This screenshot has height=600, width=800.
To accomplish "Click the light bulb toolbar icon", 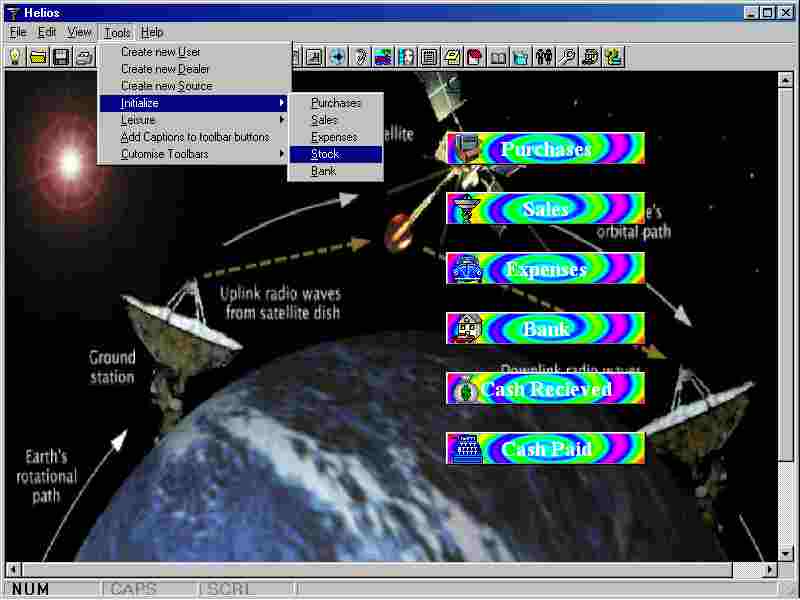I will click(15, 57).
